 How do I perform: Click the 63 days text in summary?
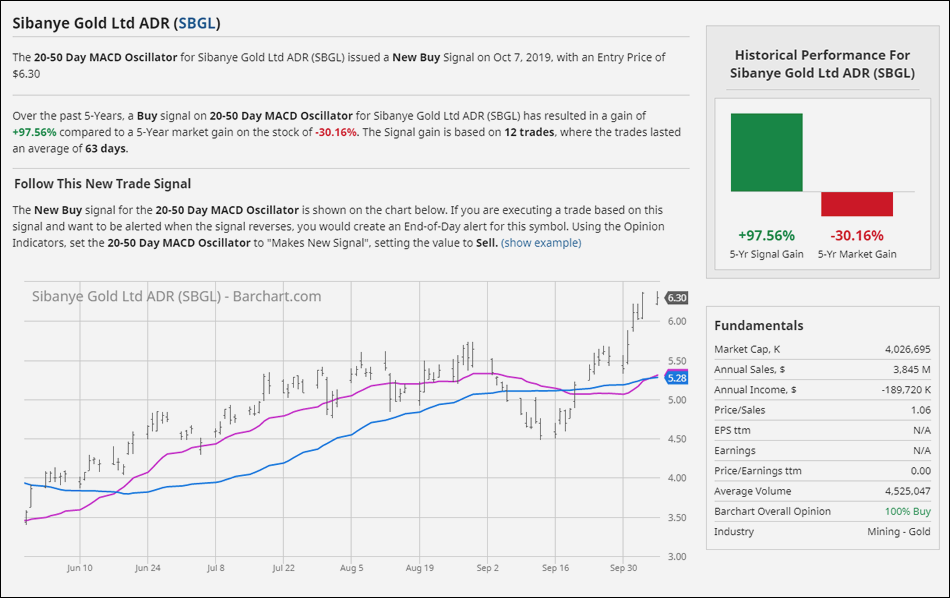tap(105, 148)
